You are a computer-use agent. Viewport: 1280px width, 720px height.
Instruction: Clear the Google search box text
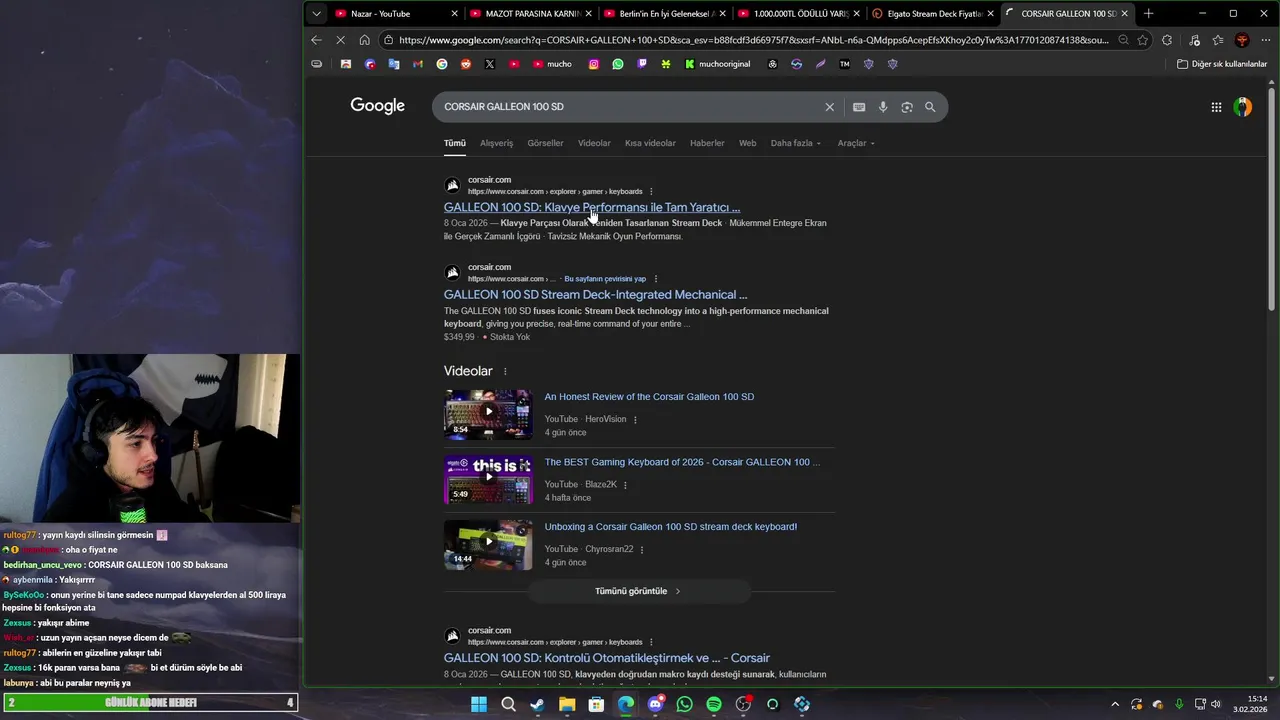pyautogui.click(x=829, y=107)
